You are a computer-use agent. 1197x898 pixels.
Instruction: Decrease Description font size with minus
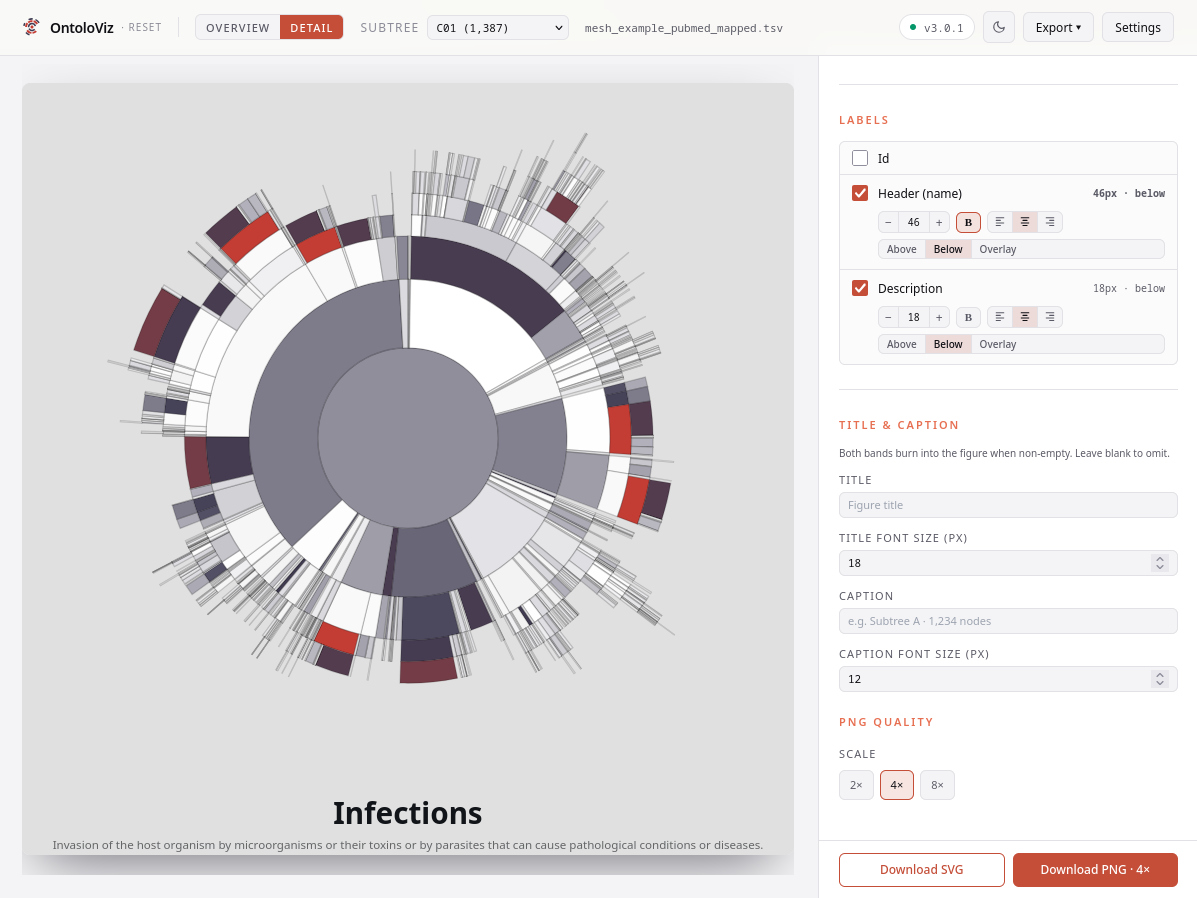888,317
